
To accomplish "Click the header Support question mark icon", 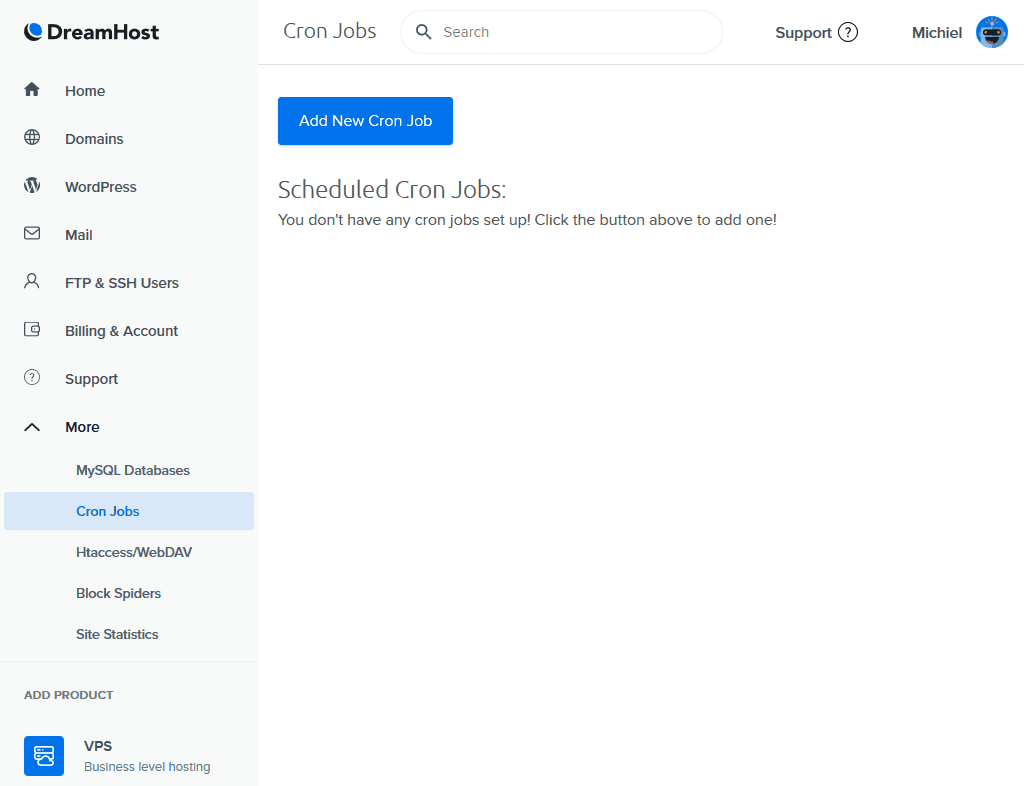I will click(848, 32).
